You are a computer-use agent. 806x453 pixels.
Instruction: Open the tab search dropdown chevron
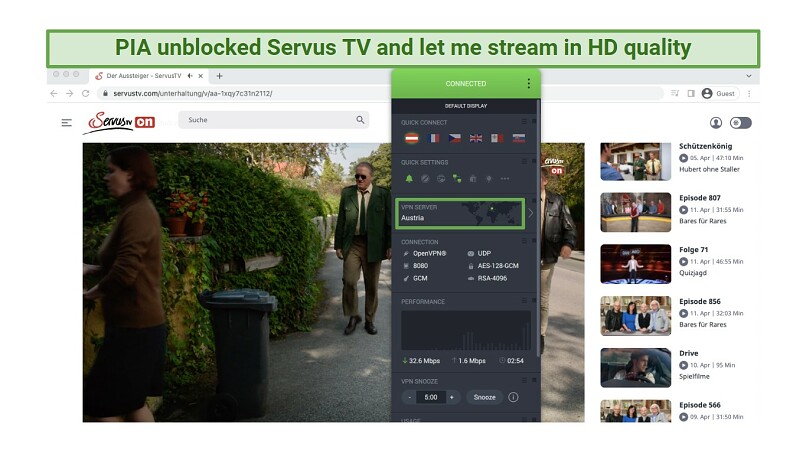(749, 76)
